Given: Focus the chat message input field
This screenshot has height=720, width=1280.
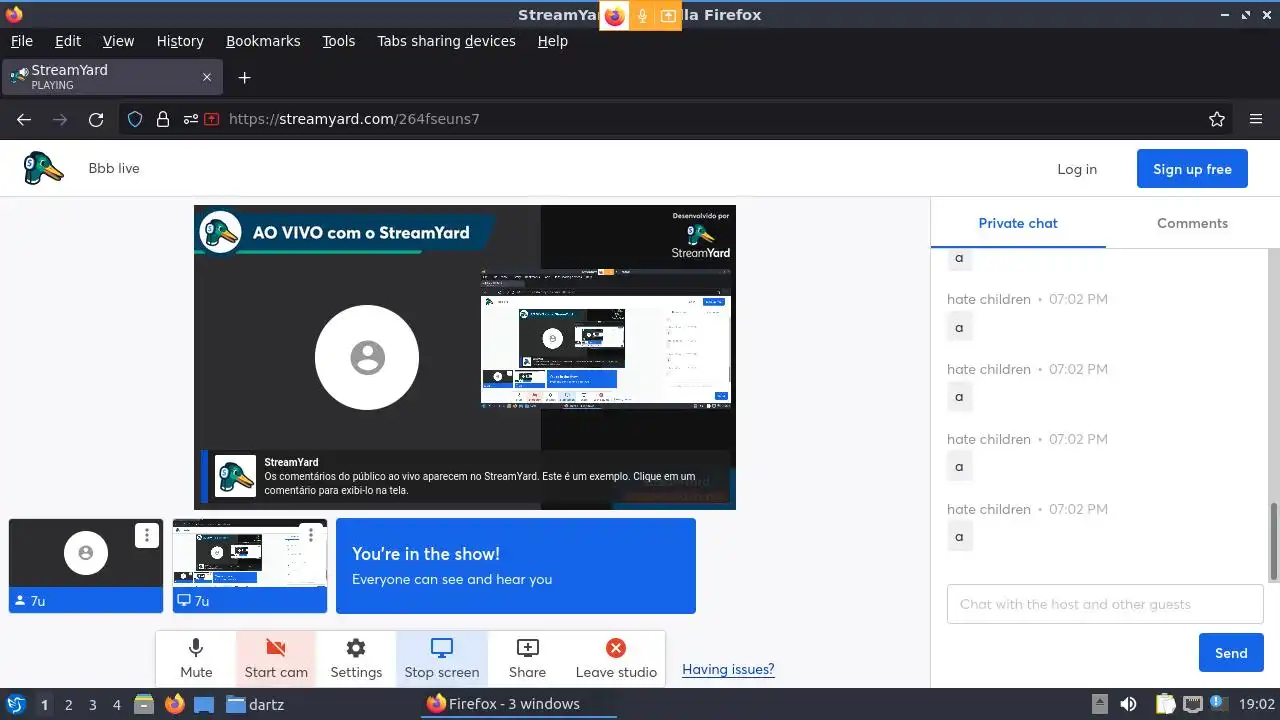Looking at the screenshot, I should point(1105,604).
